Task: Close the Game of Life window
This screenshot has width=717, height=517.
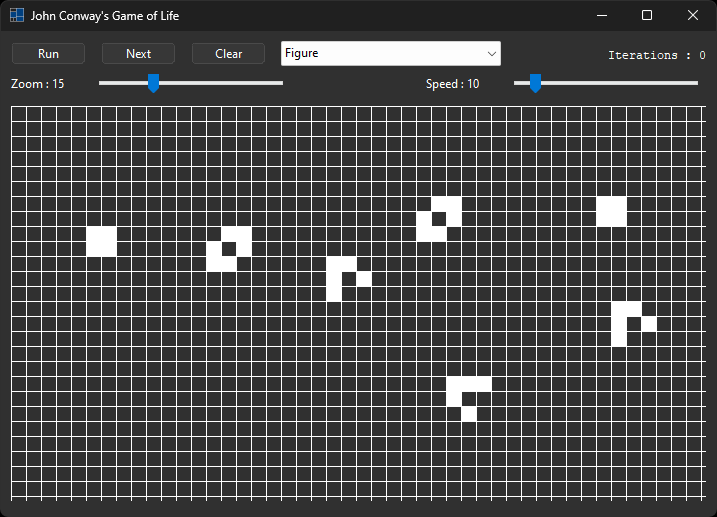Action: pyautogui.click(x=693, y=15)
